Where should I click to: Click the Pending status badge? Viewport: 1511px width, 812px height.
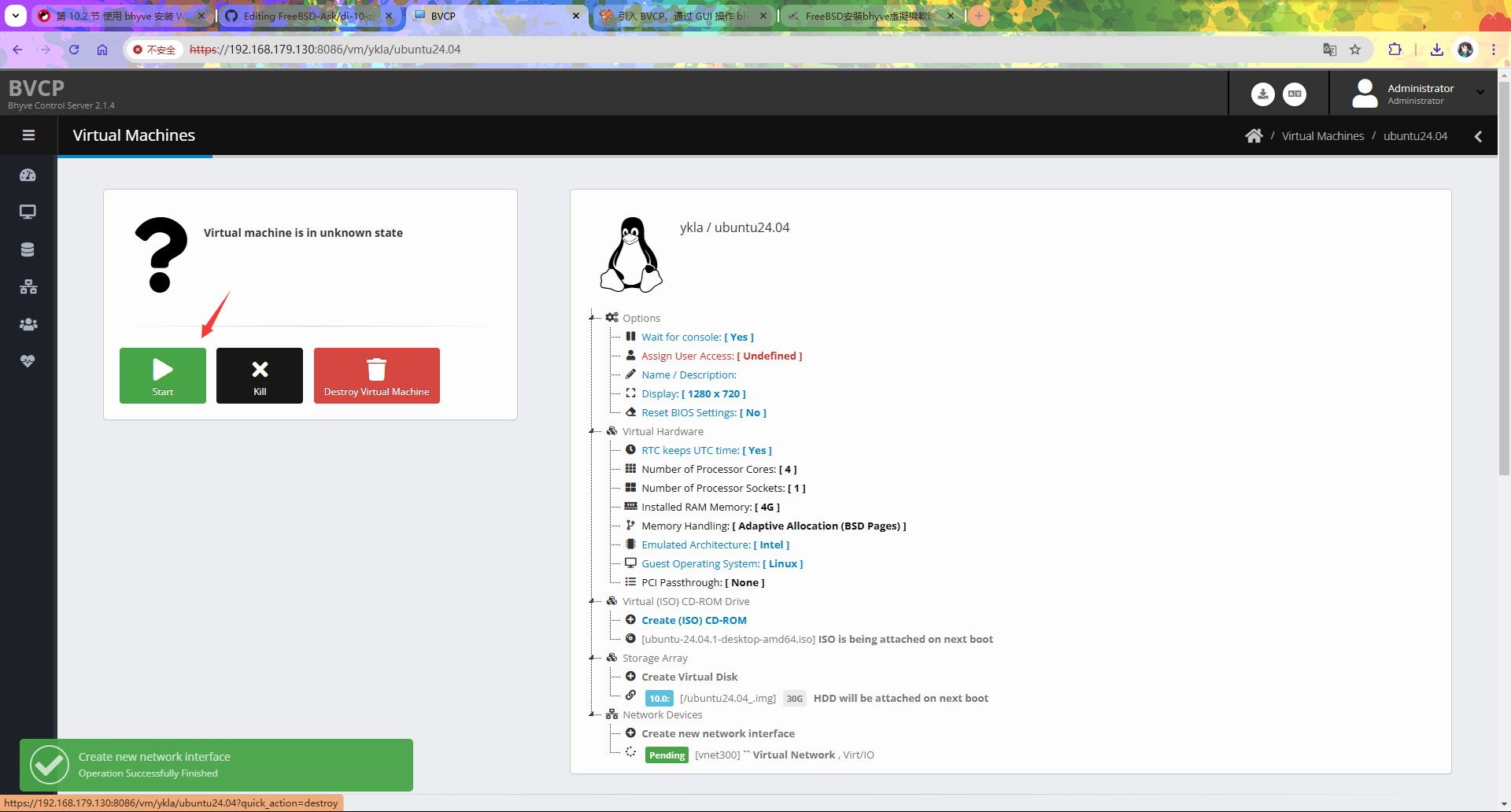pos(667,755)
